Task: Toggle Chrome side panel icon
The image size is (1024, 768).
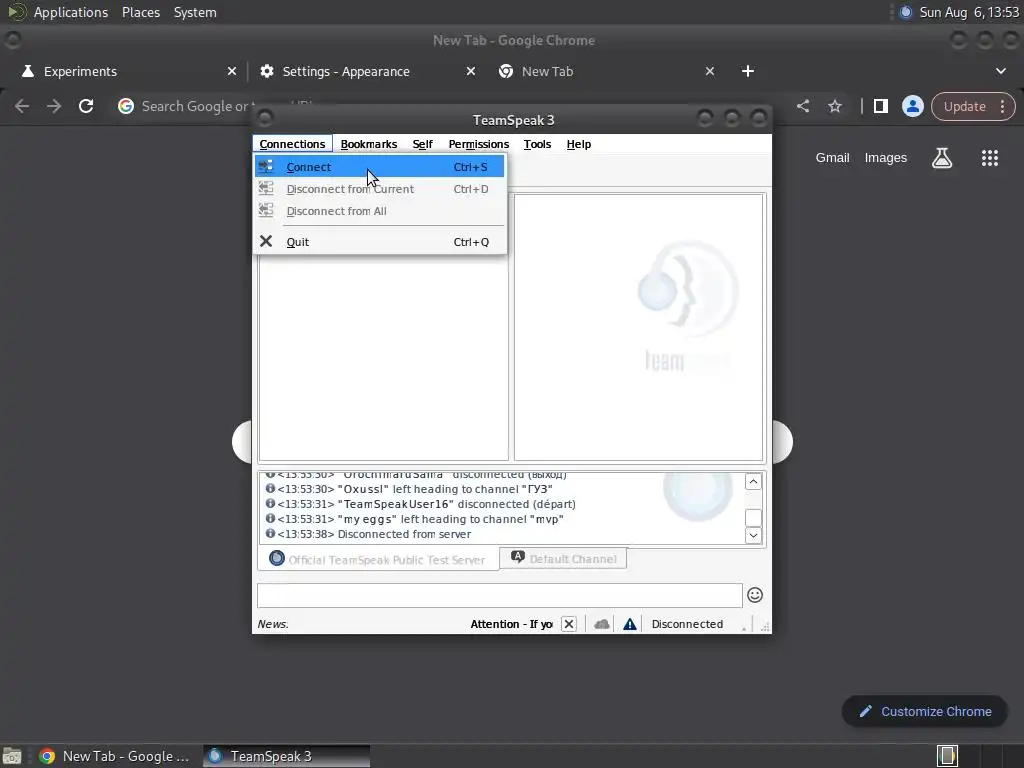Action: [880, 106]
